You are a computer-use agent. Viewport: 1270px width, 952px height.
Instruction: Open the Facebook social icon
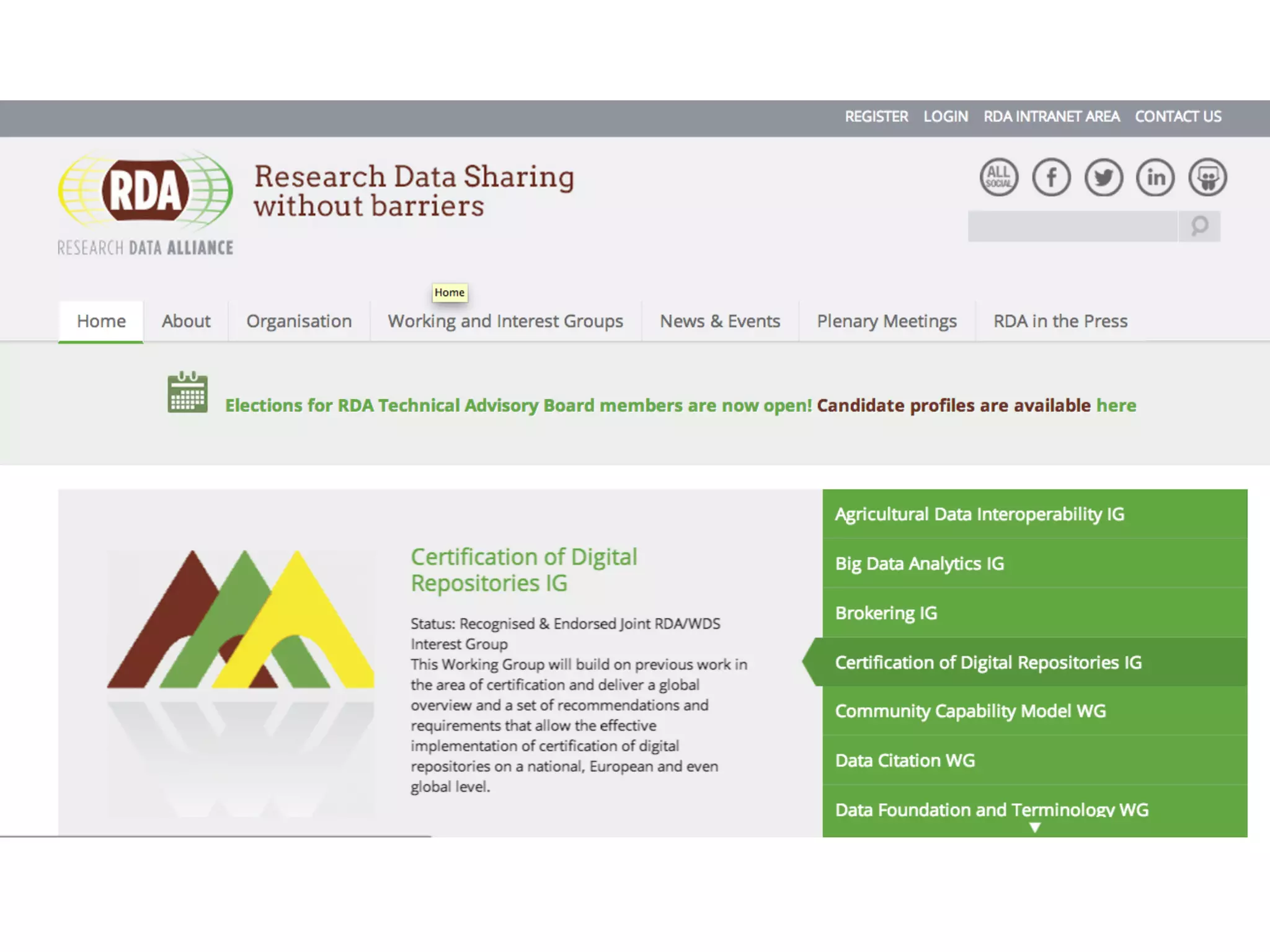[1051, 177]
